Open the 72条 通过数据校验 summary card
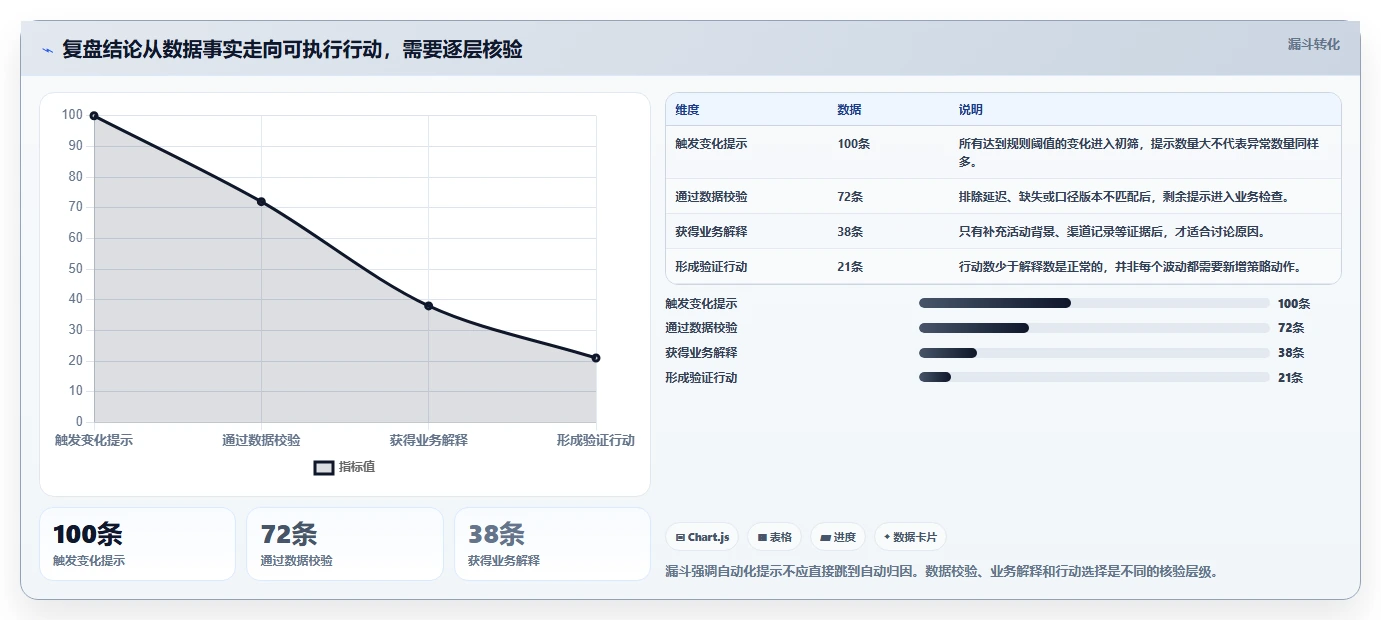 pos(345,544)
